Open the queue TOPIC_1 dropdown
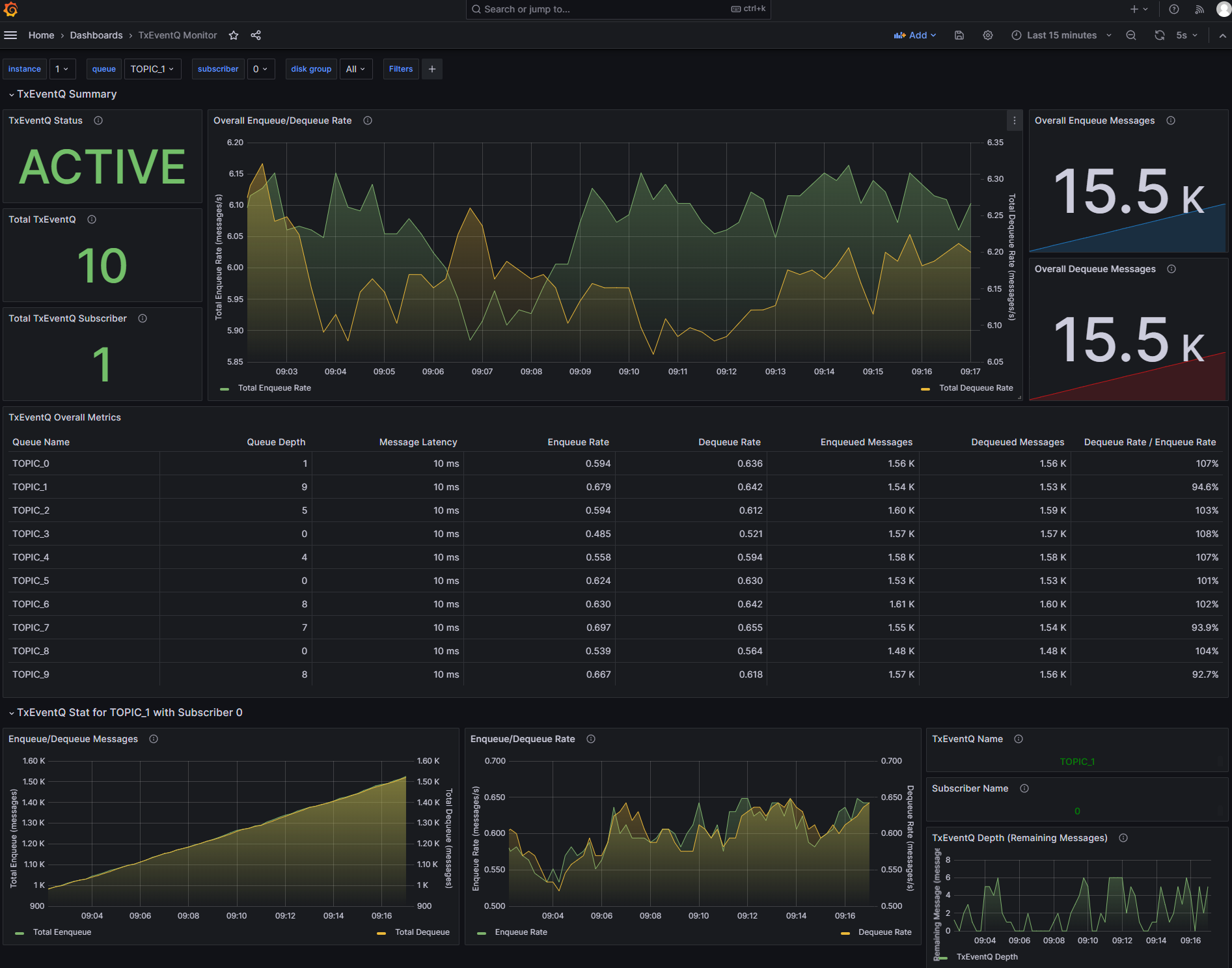This screenshot has height=968, width=1232. (x=152, y=68)
